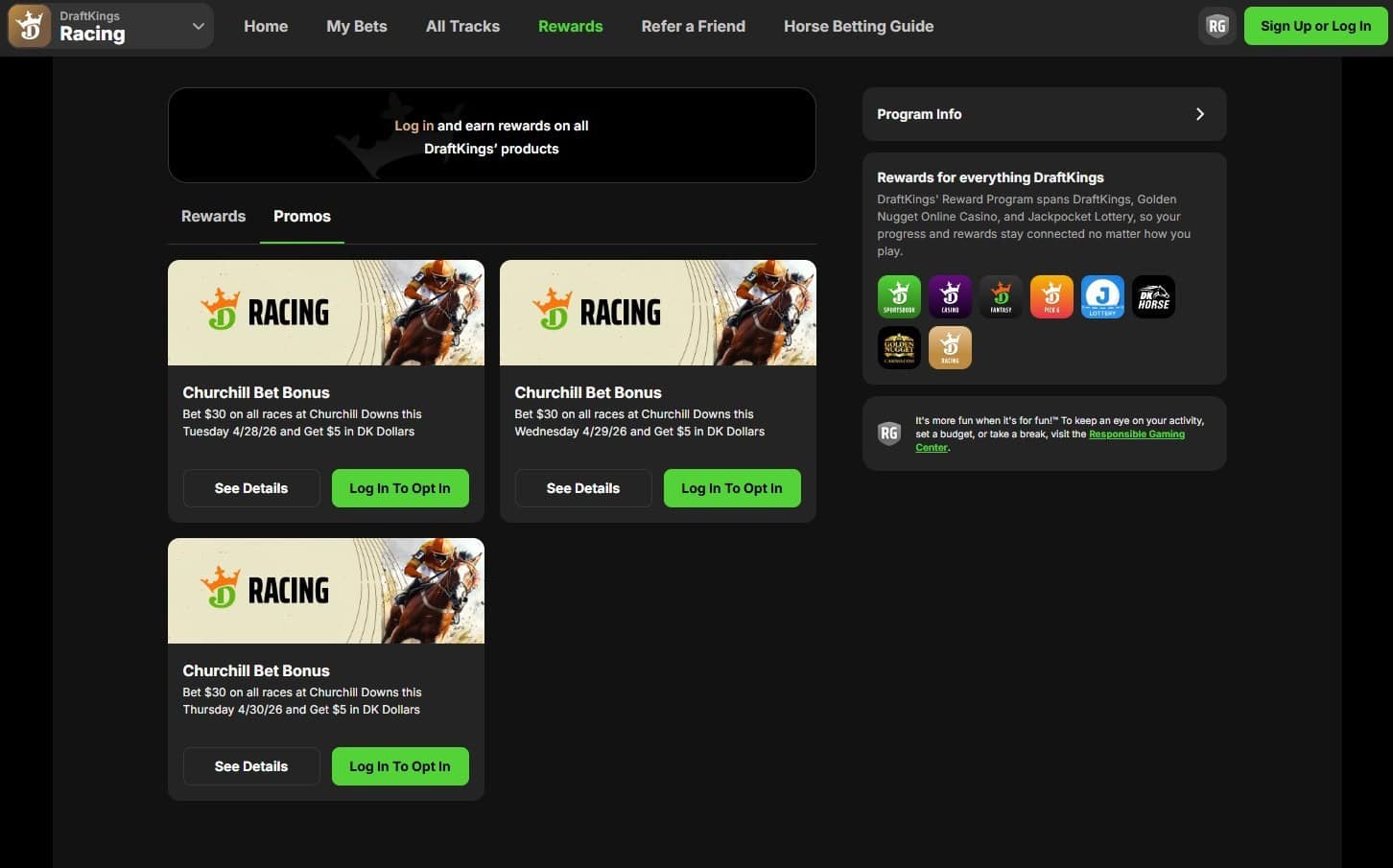Log In To Opt In for Thursday bonus
The width and height of the screenshot is (1393, 868).
[400, 766]
